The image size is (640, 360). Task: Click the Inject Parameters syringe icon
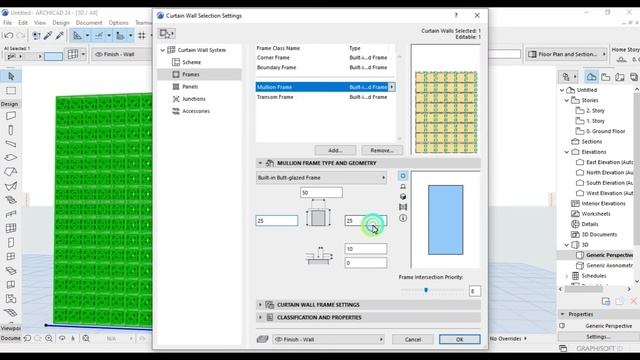click(60, 36)
